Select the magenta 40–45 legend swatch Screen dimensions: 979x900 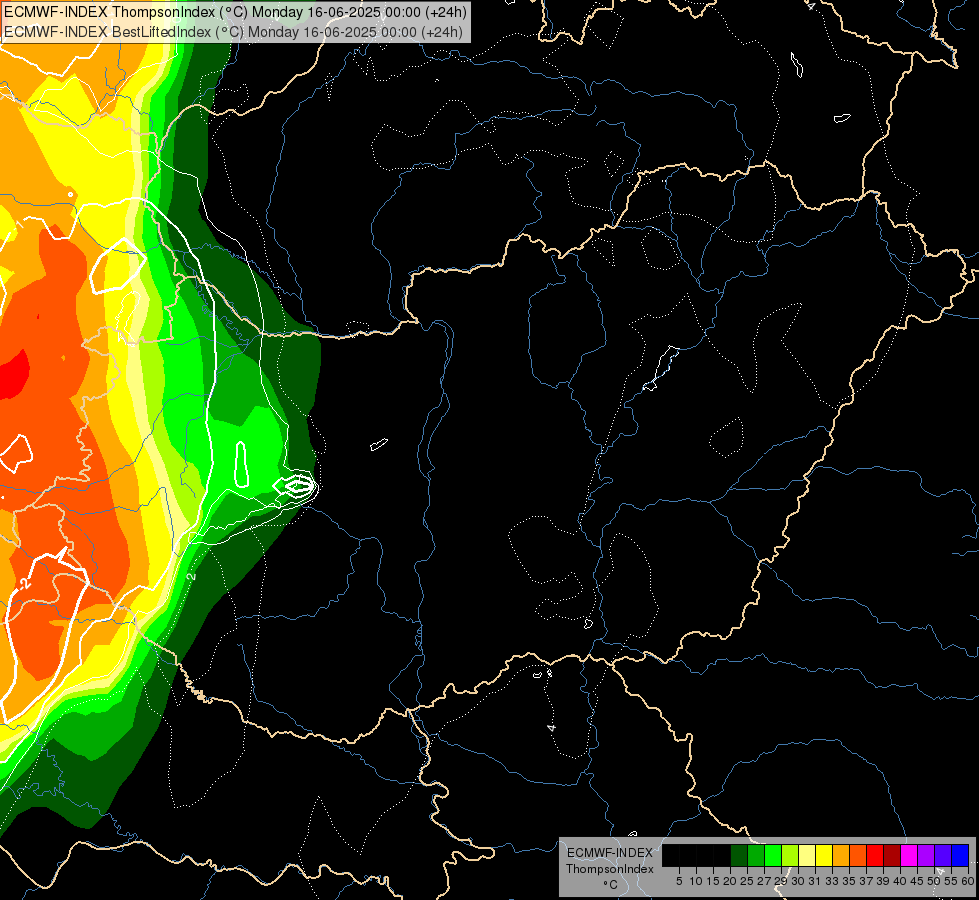point(909,855)
